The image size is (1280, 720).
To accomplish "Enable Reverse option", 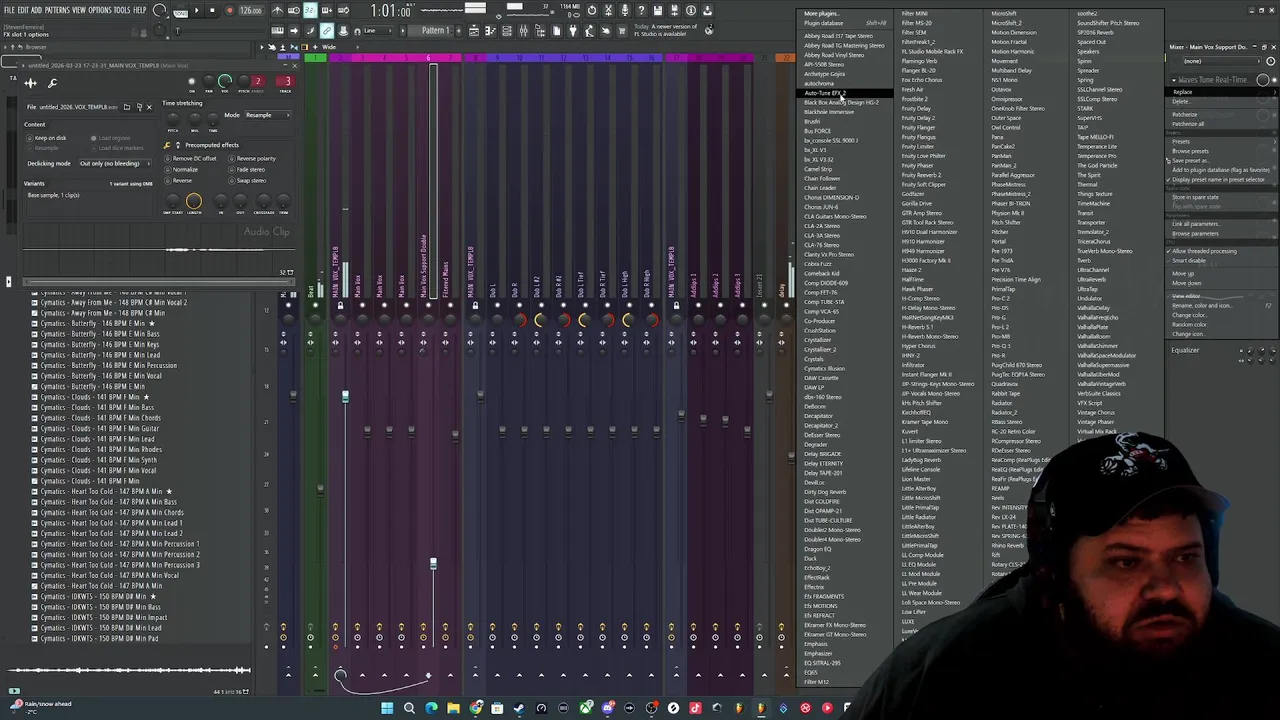I will (180, 181).
